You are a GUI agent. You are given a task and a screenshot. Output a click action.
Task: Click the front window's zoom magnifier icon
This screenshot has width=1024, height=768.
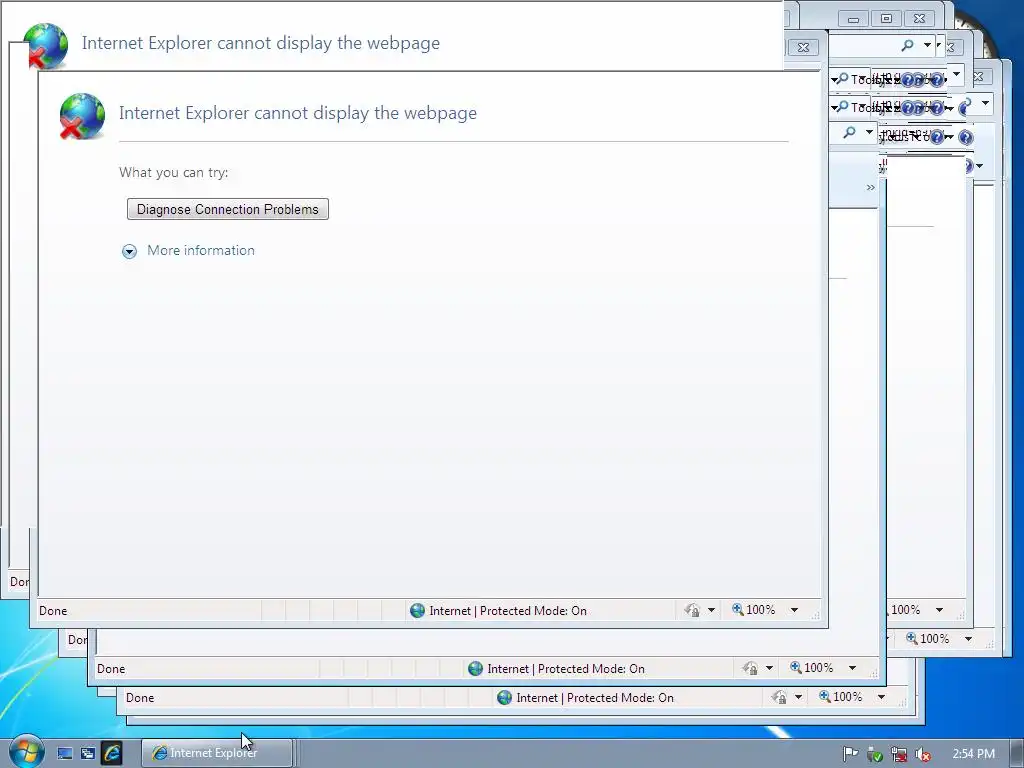point(737,609)
